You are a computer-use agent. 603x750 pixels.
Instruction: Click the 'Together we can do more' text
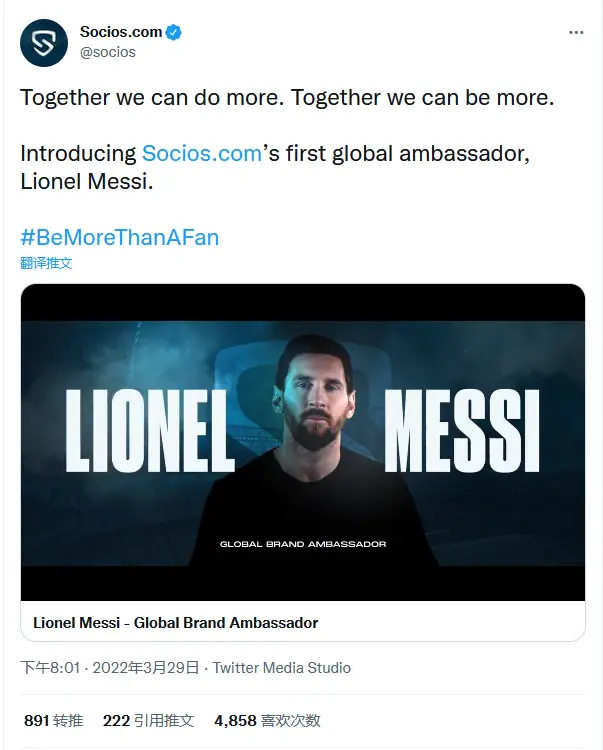click(x=140, y=98)
